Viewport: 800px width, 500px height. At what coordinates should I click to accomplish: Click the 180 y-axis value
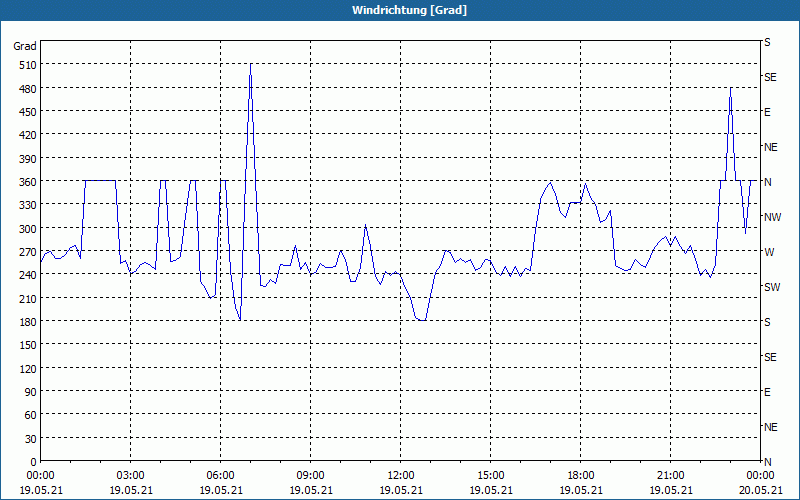click(x=29, y=321)
